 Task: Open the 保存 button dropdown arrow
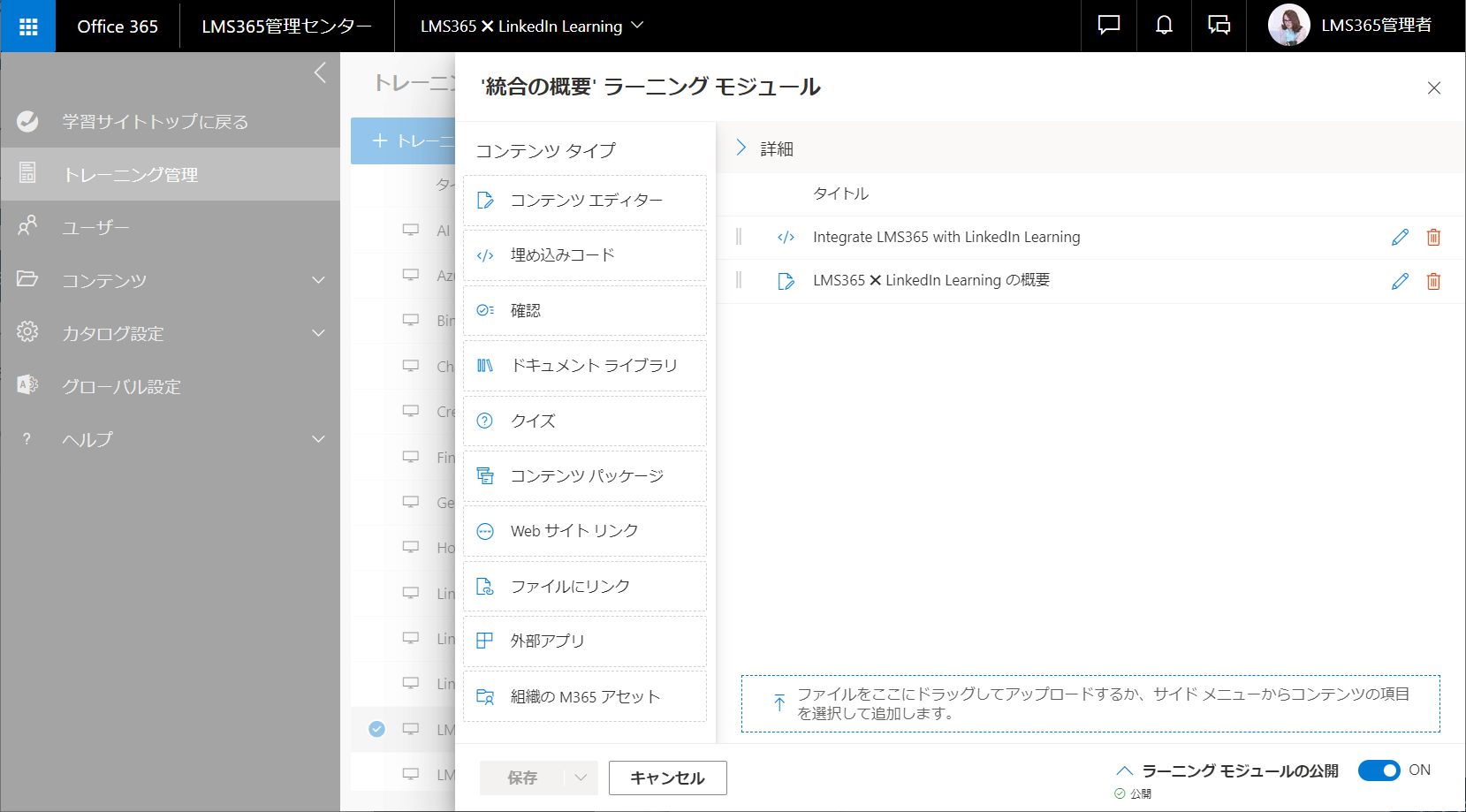click(x=580, y=778)
